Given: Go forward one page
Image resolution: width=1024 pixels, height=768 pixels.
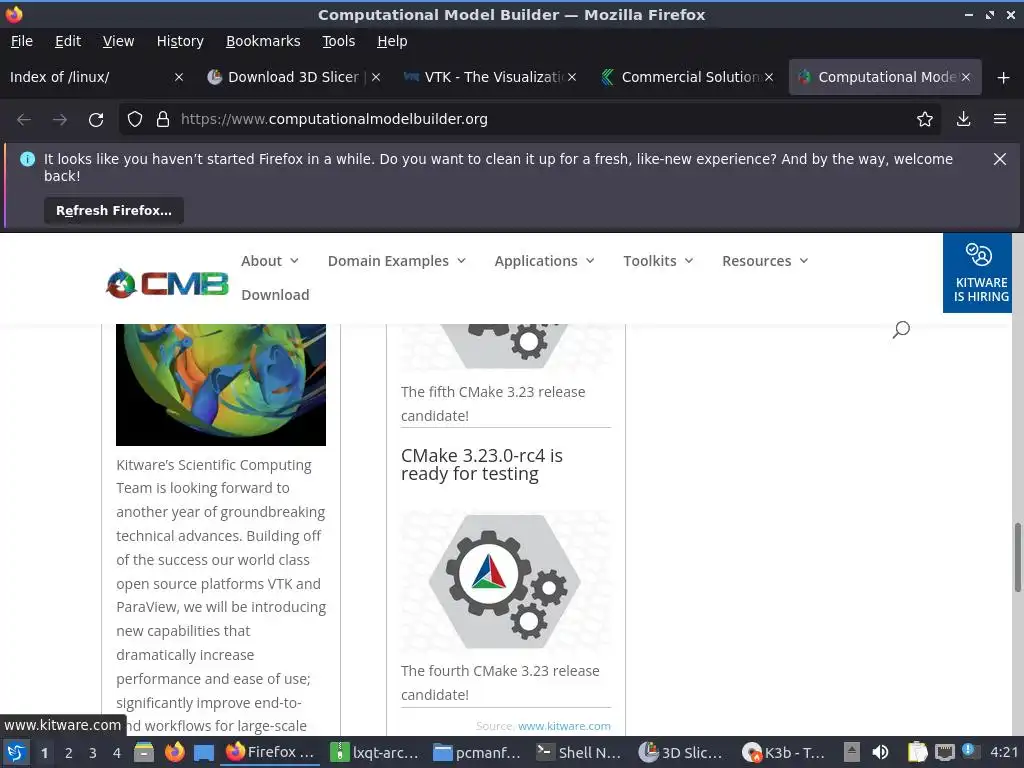Looking at the screenshot, I should pos(59,120).
